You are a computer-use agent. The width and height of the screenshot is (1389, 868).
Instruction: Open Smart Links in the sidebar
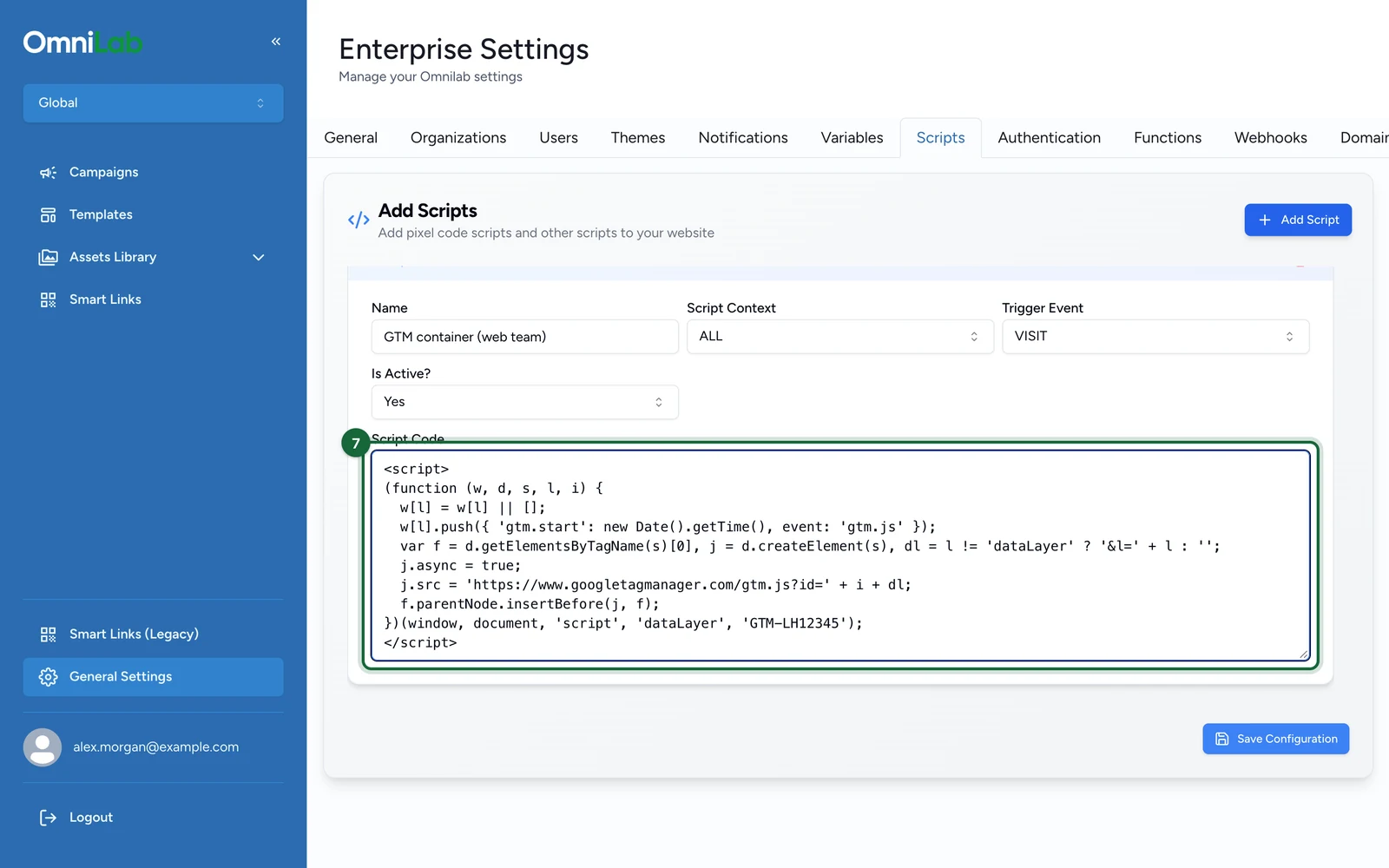pos(153,300)
